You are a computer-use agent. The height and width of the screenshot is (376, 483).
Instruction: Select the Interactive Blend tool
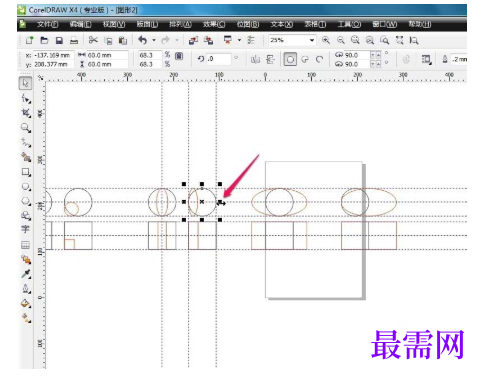click(x=26, y=259)
